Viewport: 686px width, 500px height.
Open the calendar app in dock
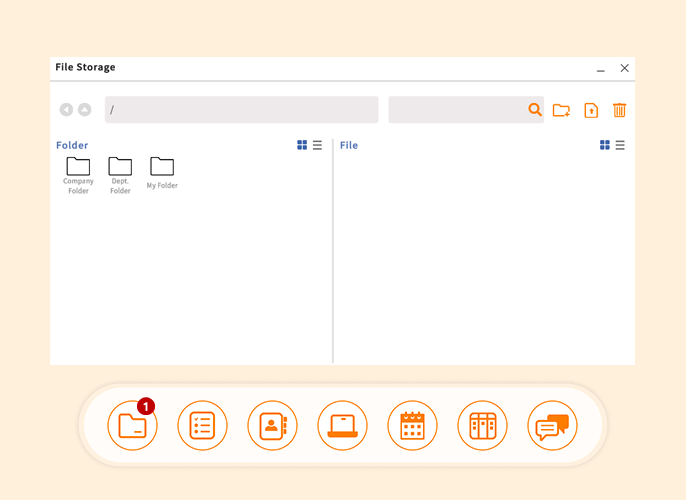click(x=412, y=425)
